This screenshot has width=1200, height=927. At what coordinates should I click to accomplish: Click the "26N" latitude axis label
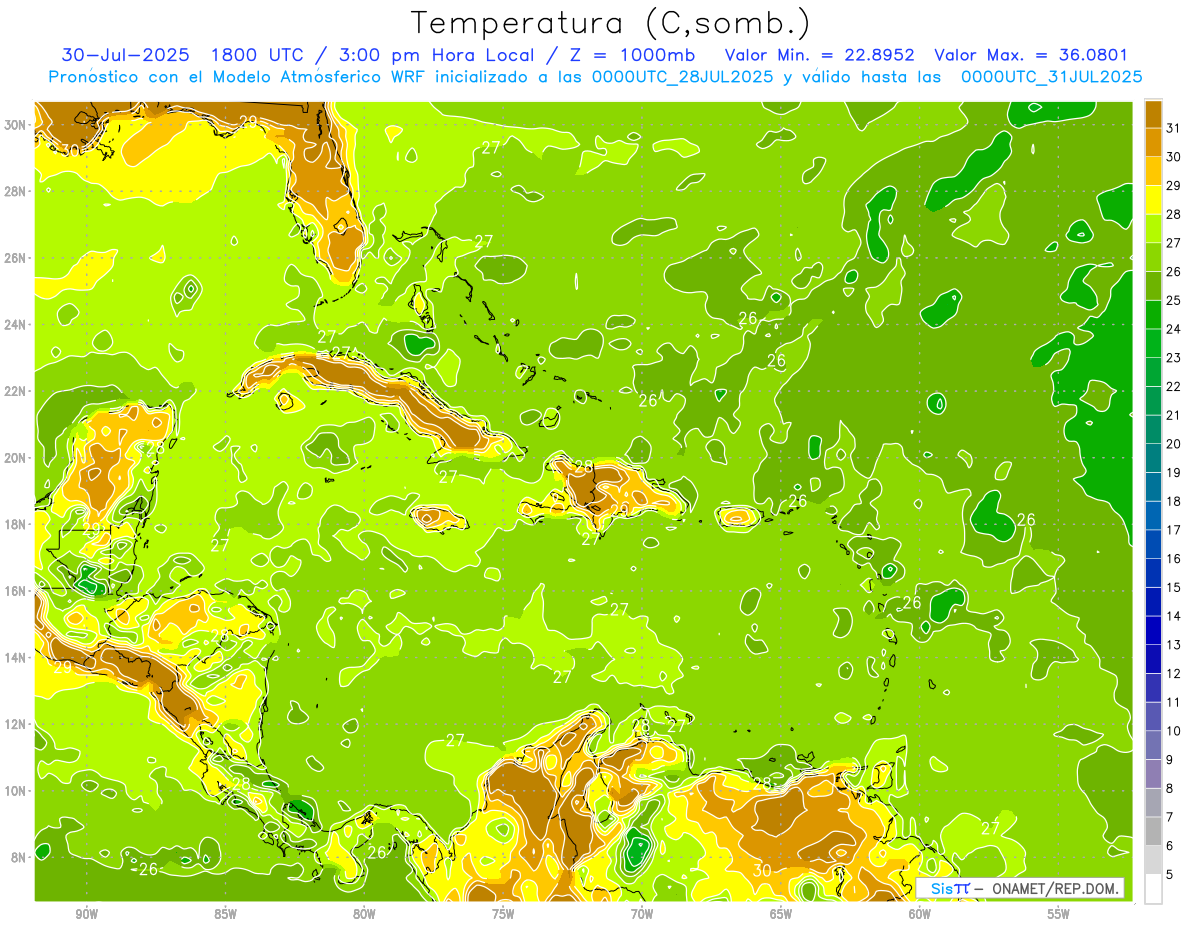click(16, 258)
